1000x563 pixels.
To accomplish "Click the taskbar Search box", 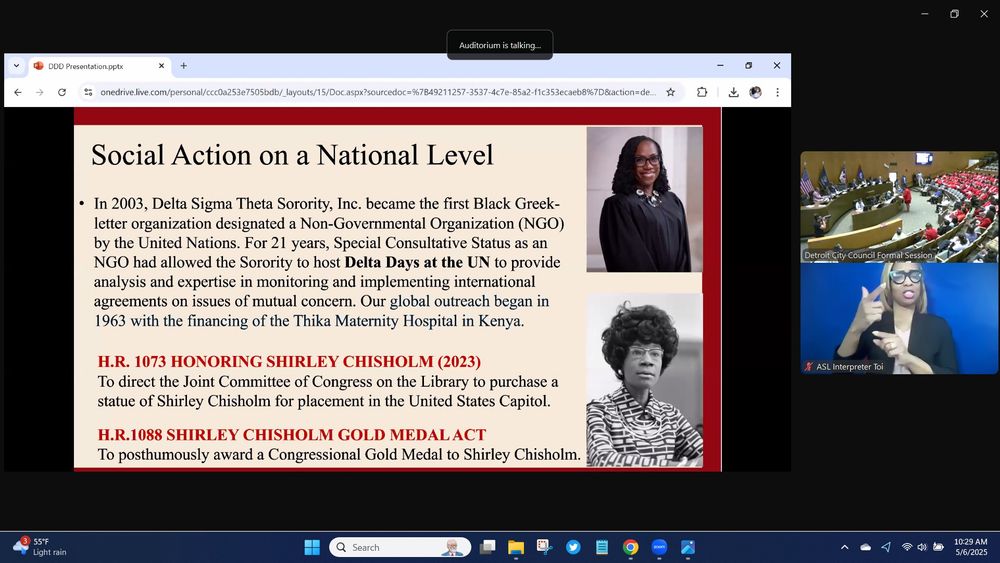I will coord(400,547).
